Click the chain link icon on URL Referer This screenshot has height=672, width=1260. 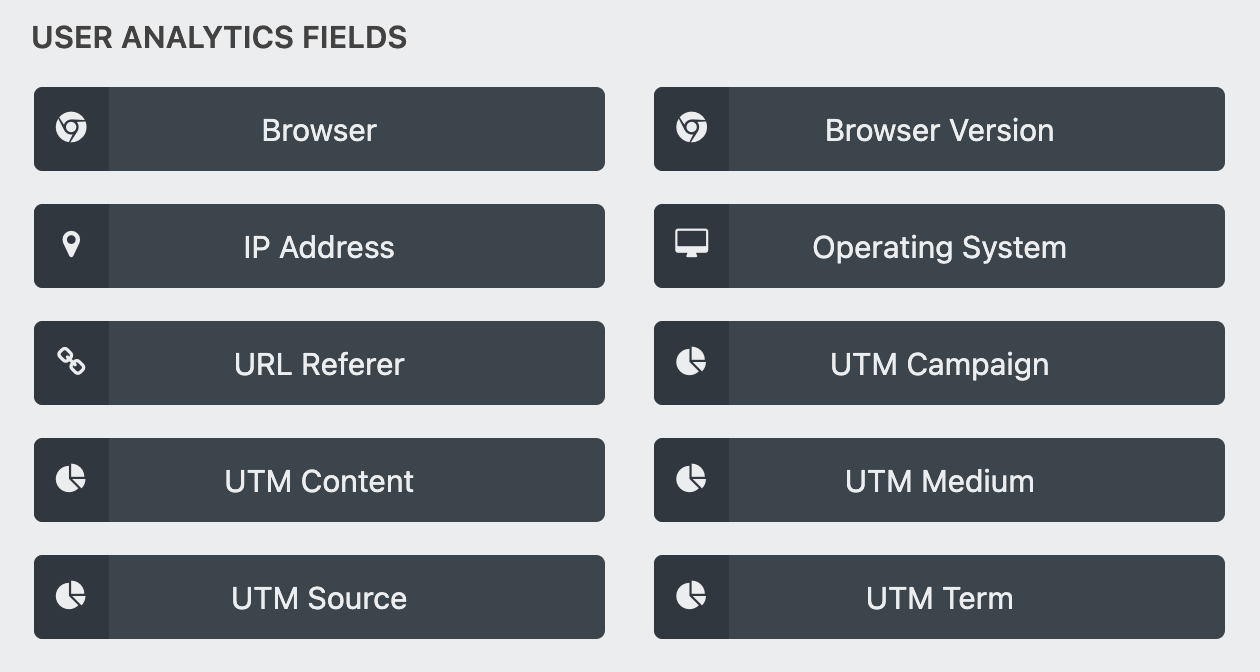coord(71,363)
